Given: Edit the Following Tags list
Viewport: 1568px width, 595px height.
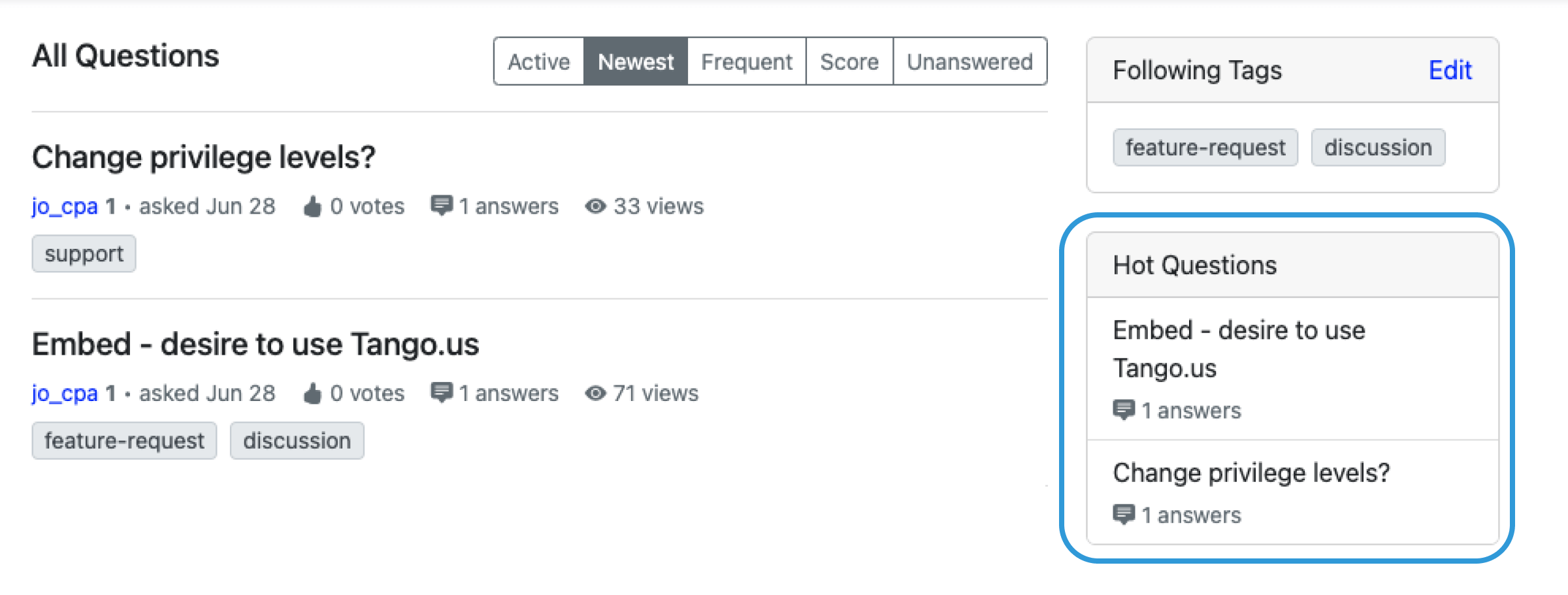Looking at the screenshot, I should pyautogui.click(x=1450, y=70).
